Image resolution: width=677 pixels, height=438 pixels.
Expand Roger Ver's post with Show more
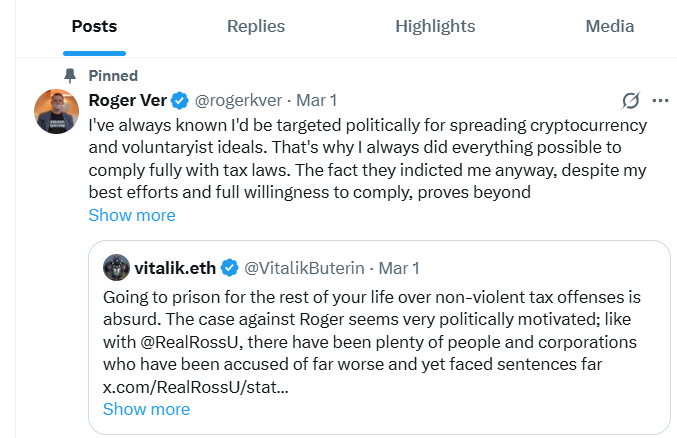[132, 215]
